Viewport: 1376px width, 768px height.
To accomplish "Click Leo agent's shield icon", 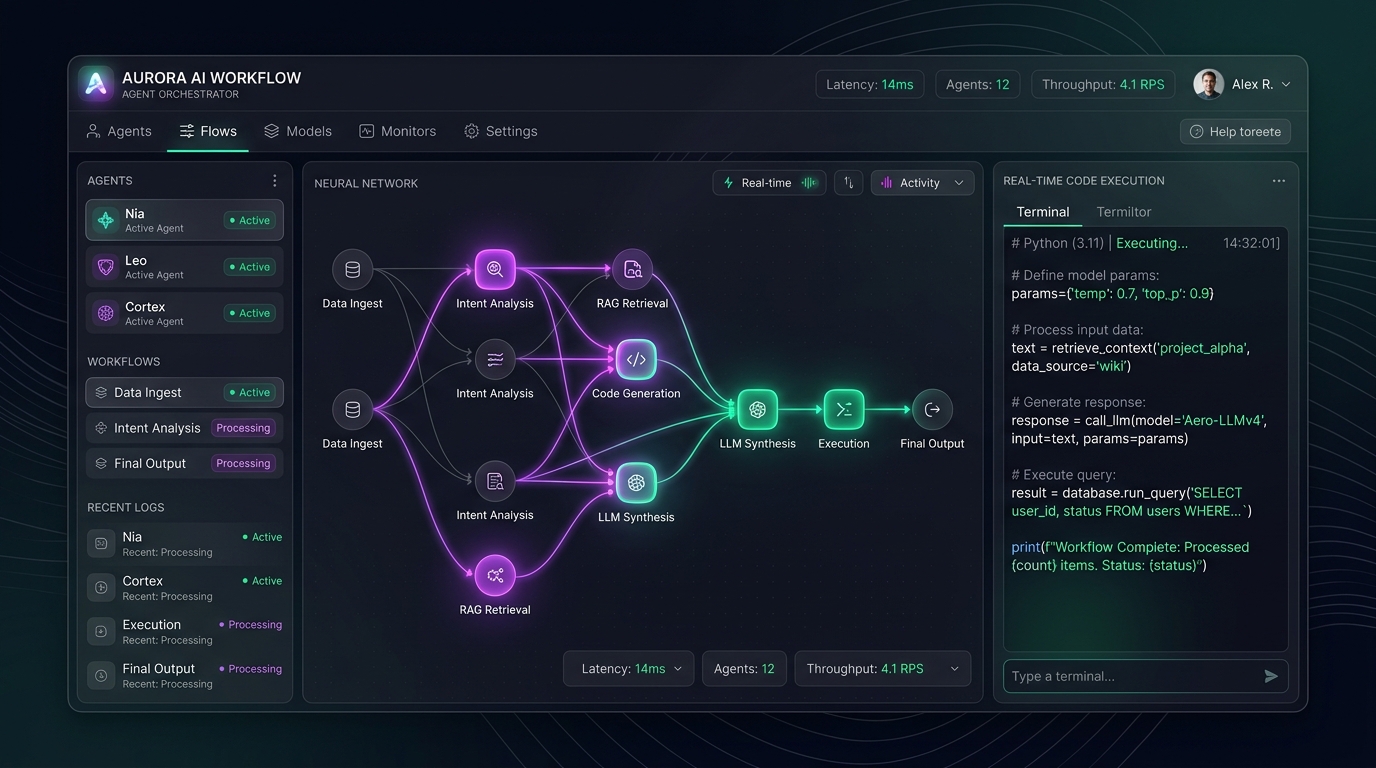I will pyautogui.click(x=106, y=267).
